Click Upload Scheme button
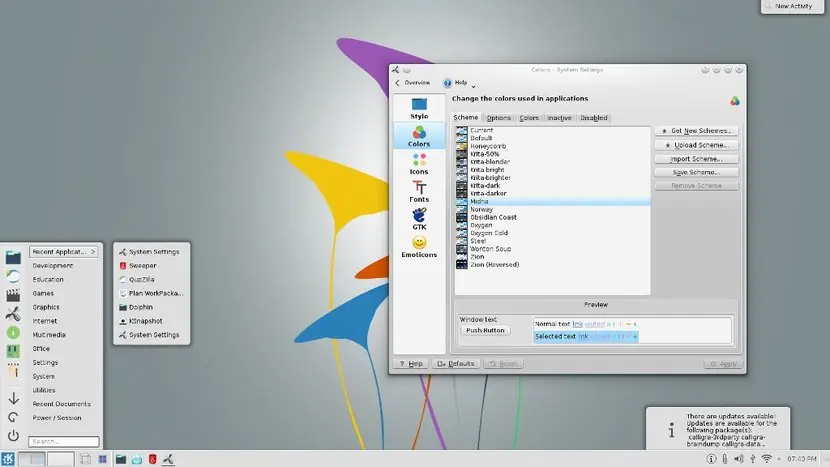 click(696, 145)
